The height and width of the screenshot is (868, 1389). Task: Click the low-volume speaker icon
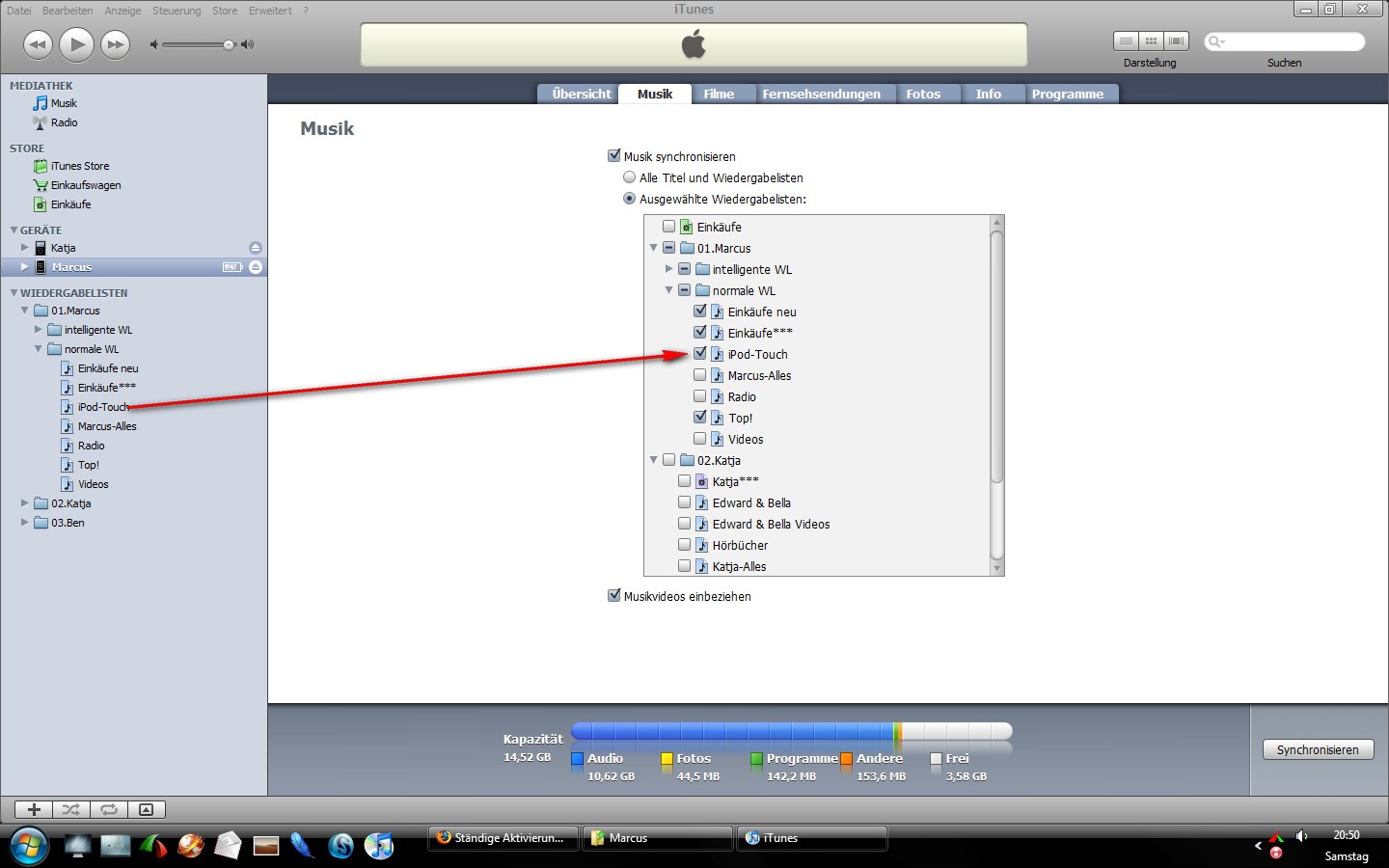tap(153, 44)
